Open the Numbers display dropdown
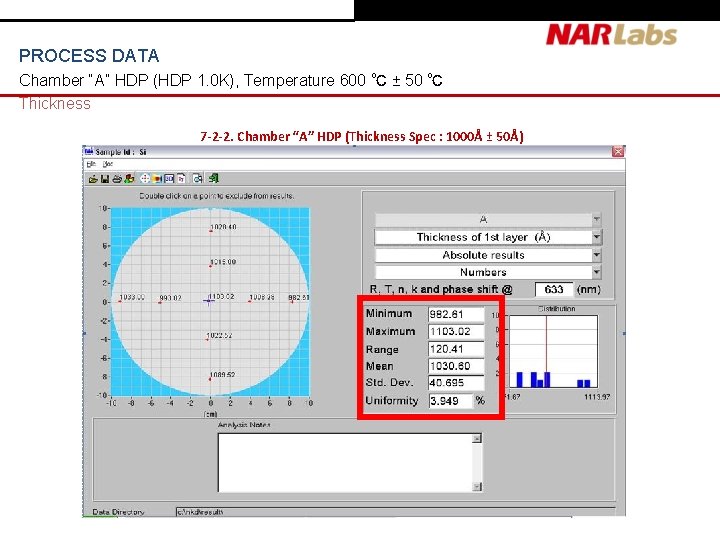This screenshot has width=720, height=540. 596,272
